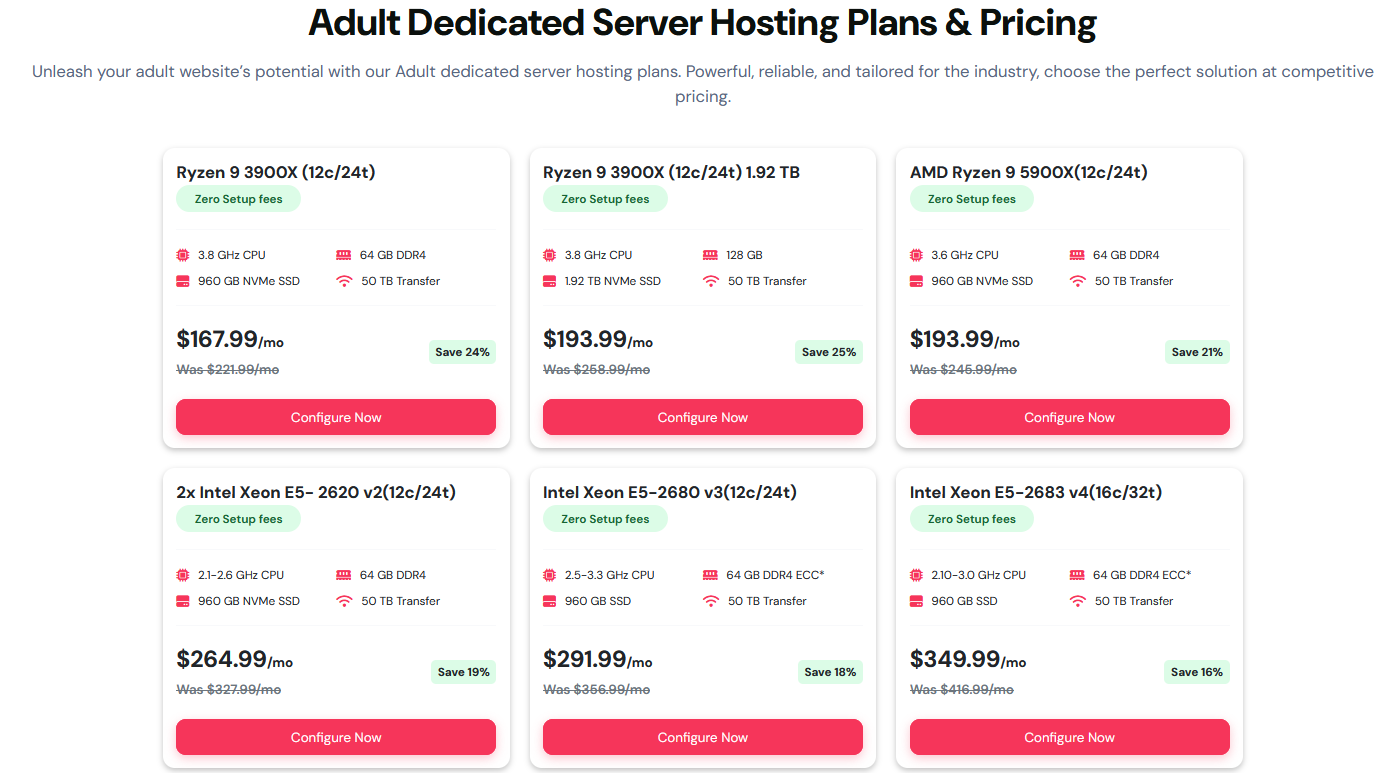This screenshot has width=1392, height=773.
Task: Click the "$167.99/mo" price
Action: pos(230,340)
